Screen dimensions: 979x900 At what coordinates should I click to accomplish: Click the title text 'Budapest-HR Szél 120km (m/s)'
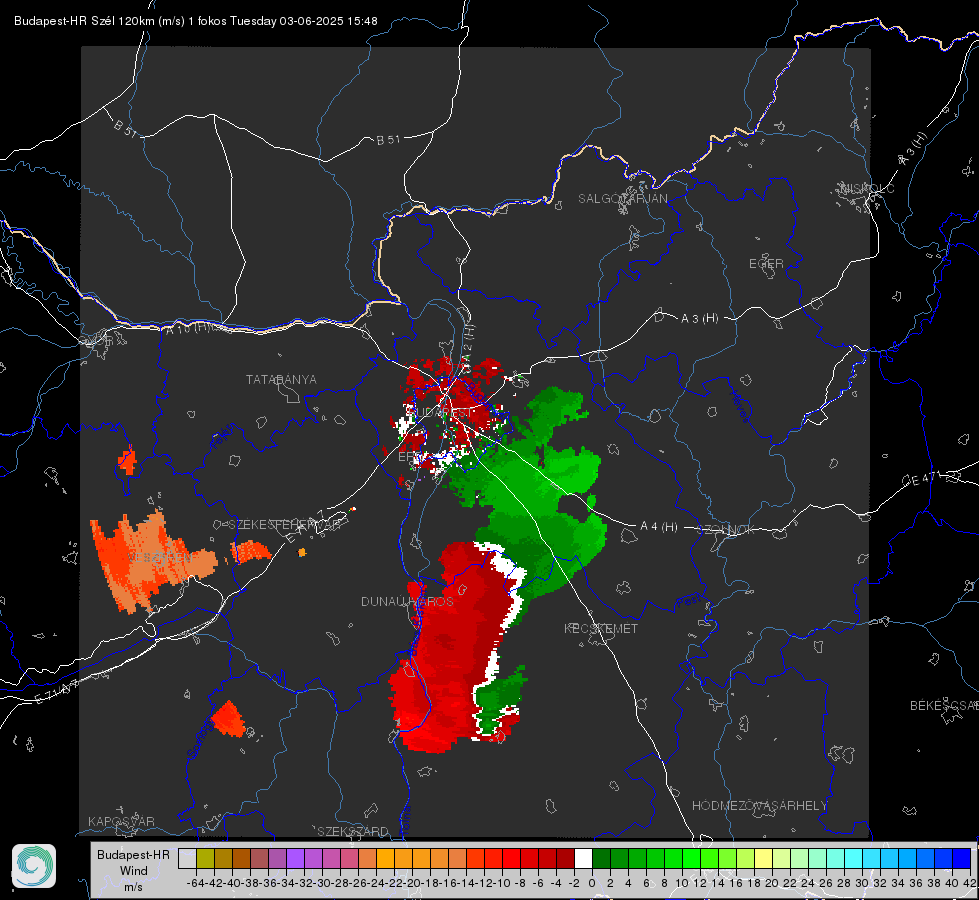(x=99, y=21)
